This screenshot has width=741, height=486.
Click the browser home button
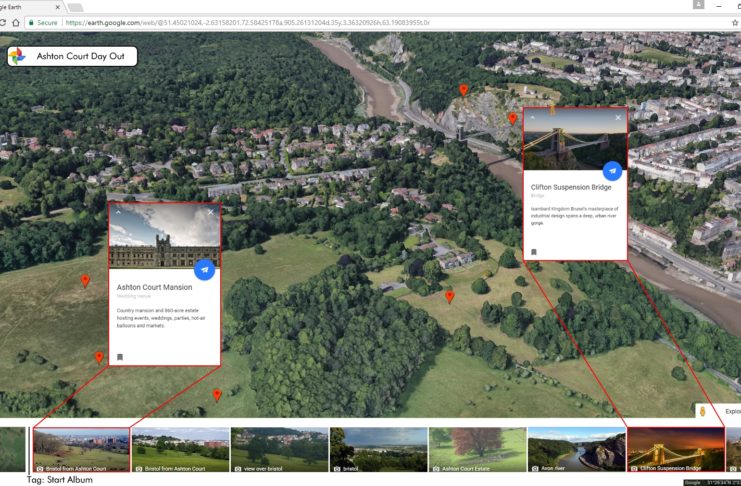click(15, 22)
